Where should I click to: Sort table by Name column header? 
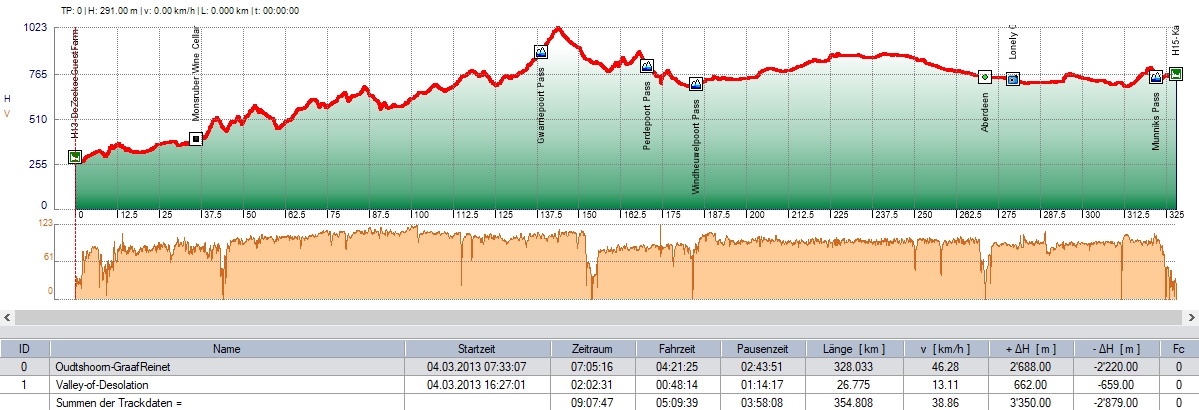pyautogui.click(x=232, y=348)
